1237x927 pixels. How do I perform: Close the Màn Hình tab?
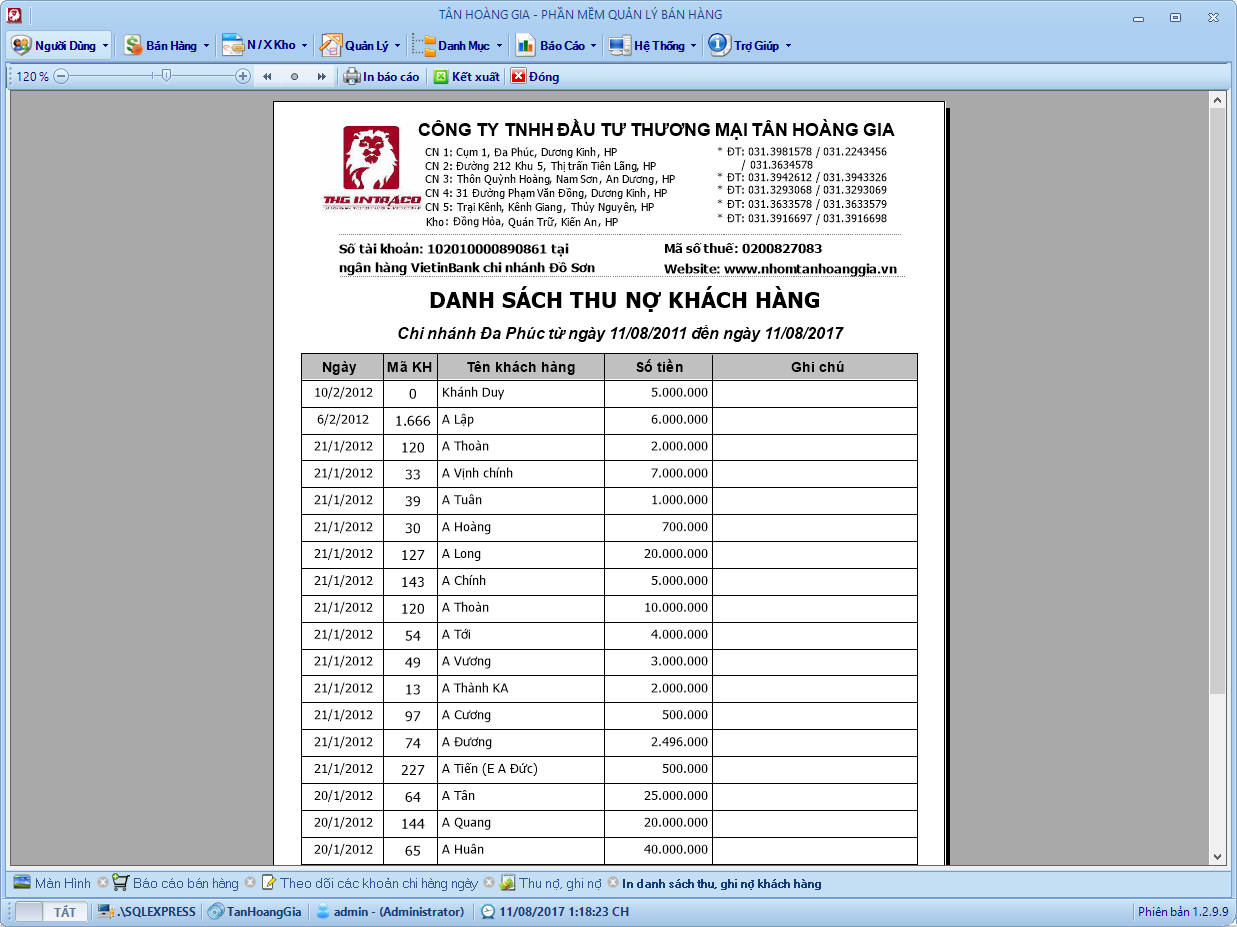102,883
